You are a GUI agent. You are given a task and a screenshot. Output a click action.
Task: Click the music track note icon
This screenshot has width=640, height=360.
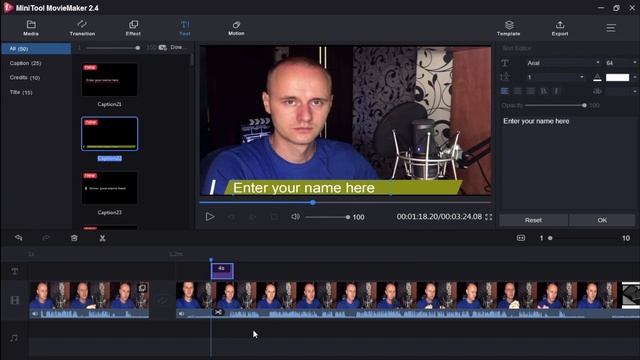point(14,338)
